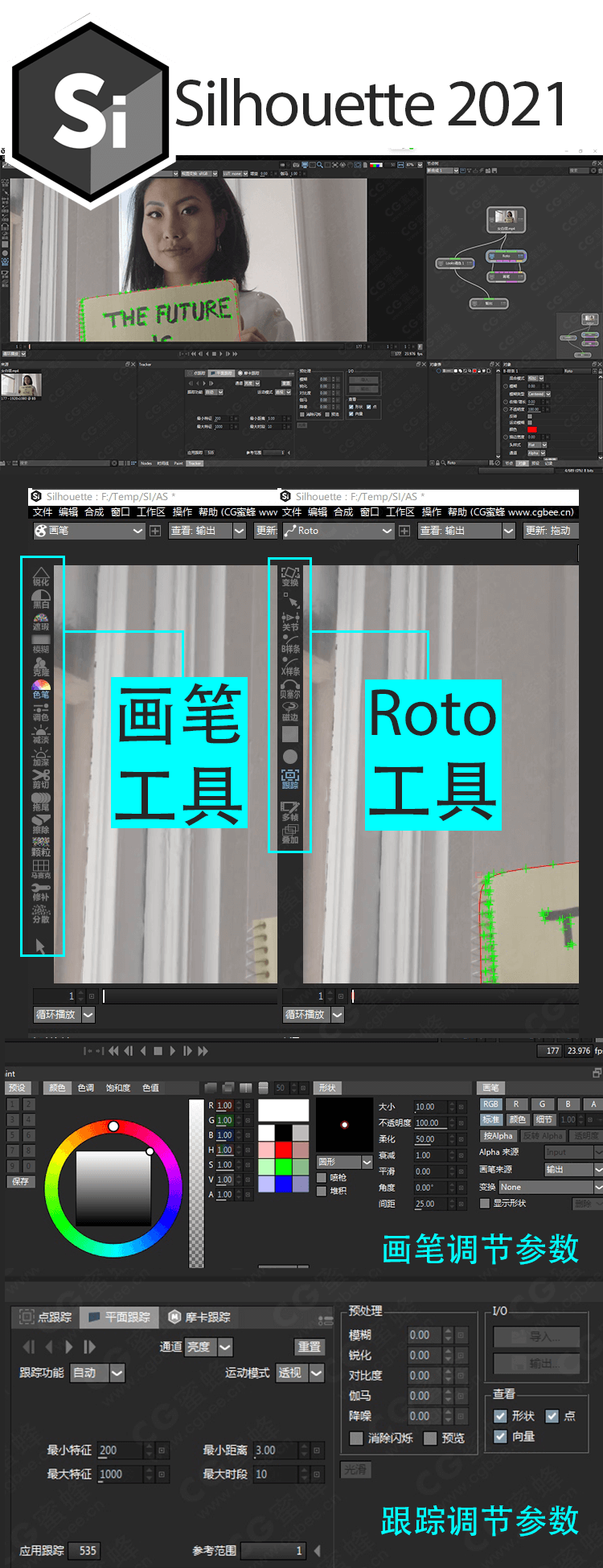Select the 锐化 sharpen paint tool

41,576
